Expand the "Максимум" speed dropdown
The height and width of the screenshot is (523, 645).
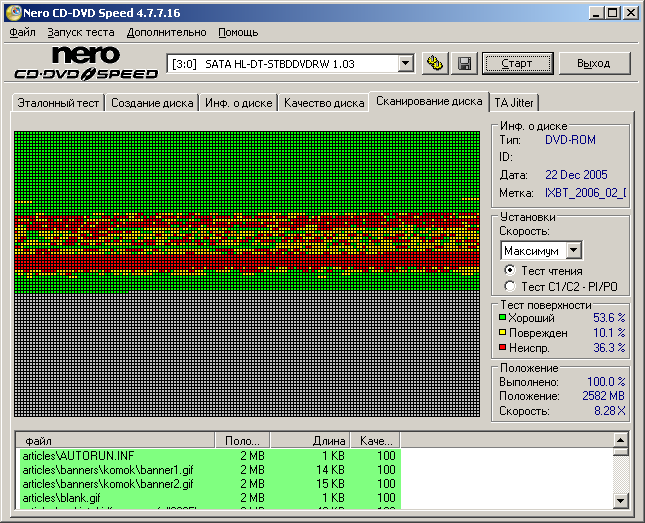(573, 250)
